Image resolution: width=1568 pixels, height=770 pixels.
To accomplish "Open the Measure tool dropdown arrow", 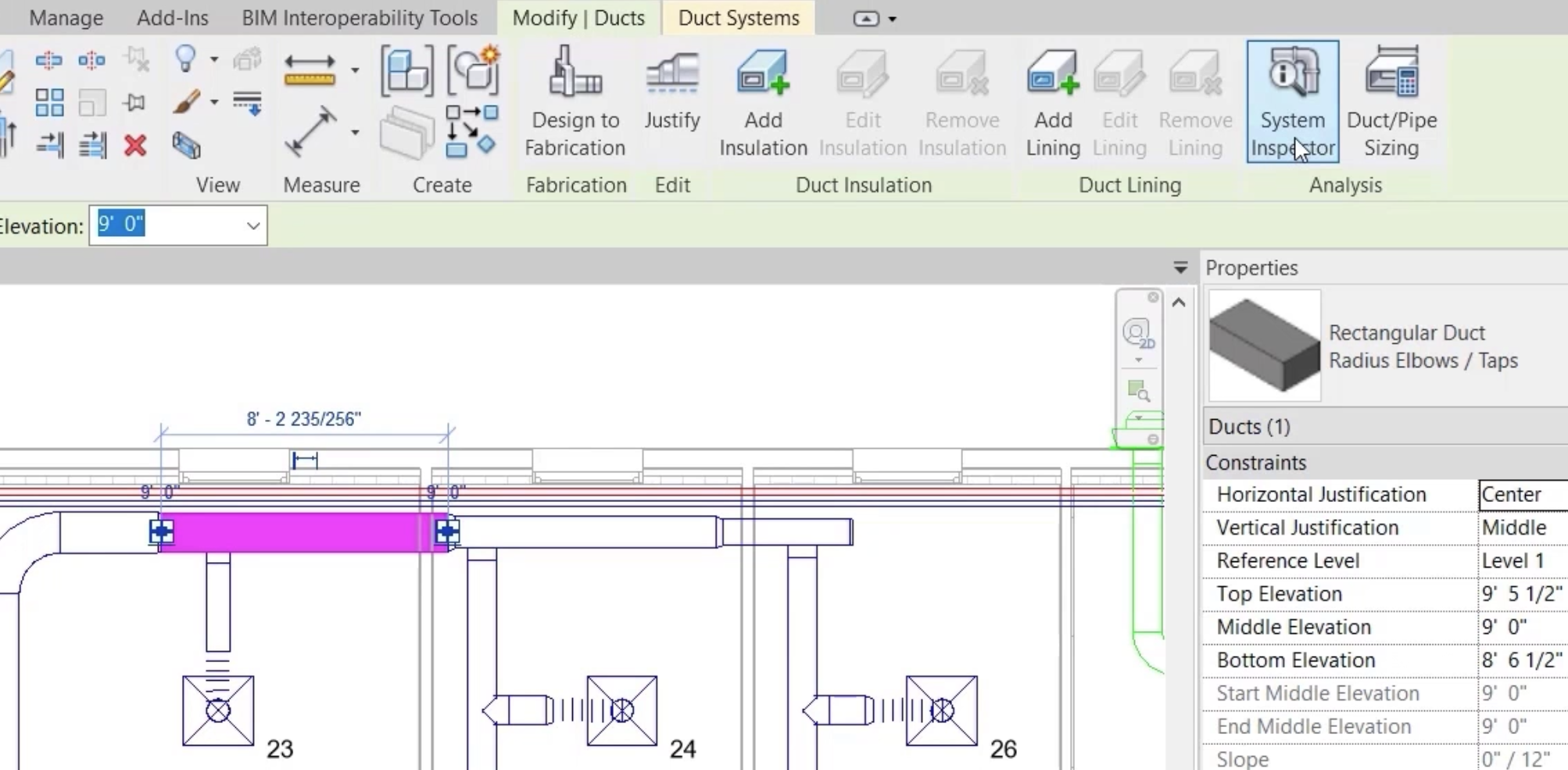I will 355,70.
